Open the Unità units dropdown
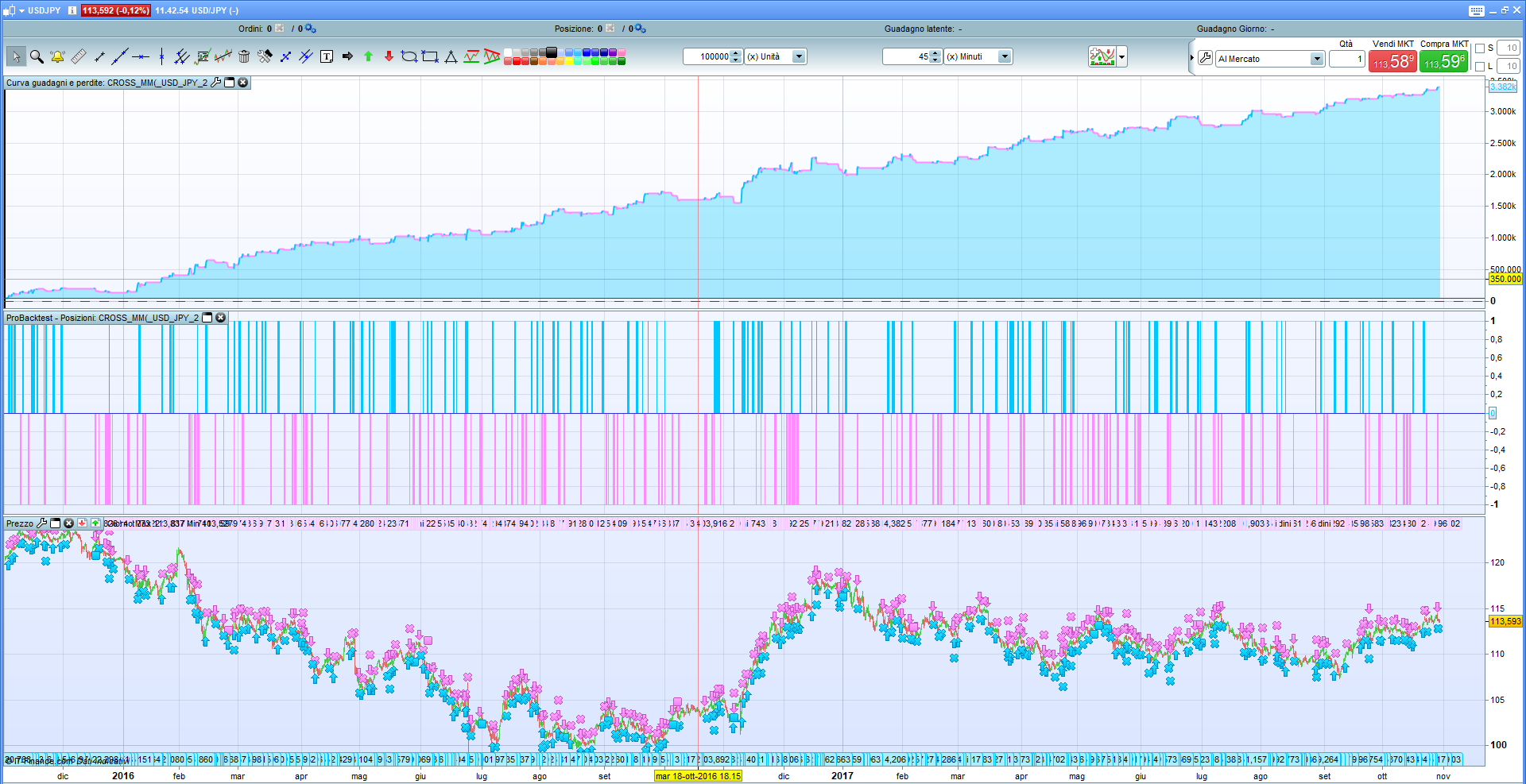1526x784 pixels. pyautogui.click(x=799, y=56)
